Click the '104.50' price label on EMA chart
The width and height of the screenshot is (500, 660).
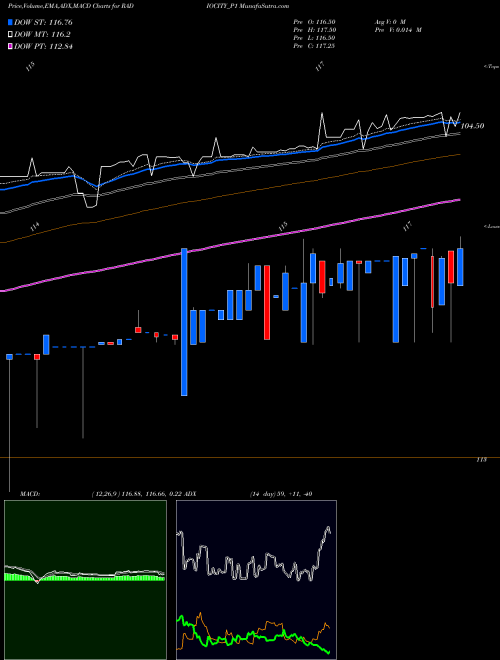point(473,126)
